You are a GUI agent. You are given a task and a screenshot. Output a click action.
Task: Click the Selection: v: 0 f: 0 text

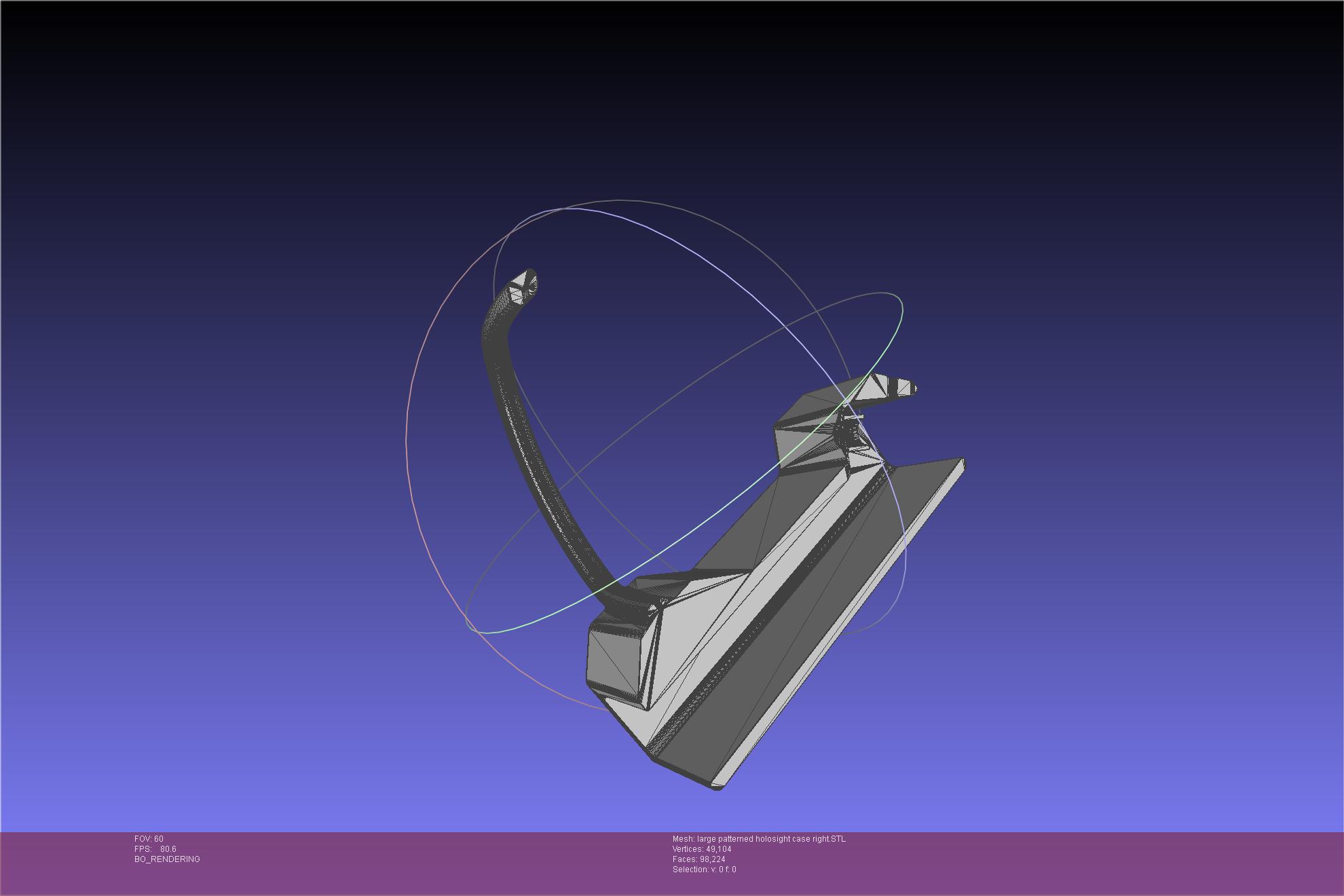pyautogui.click(x=704, y=870)
